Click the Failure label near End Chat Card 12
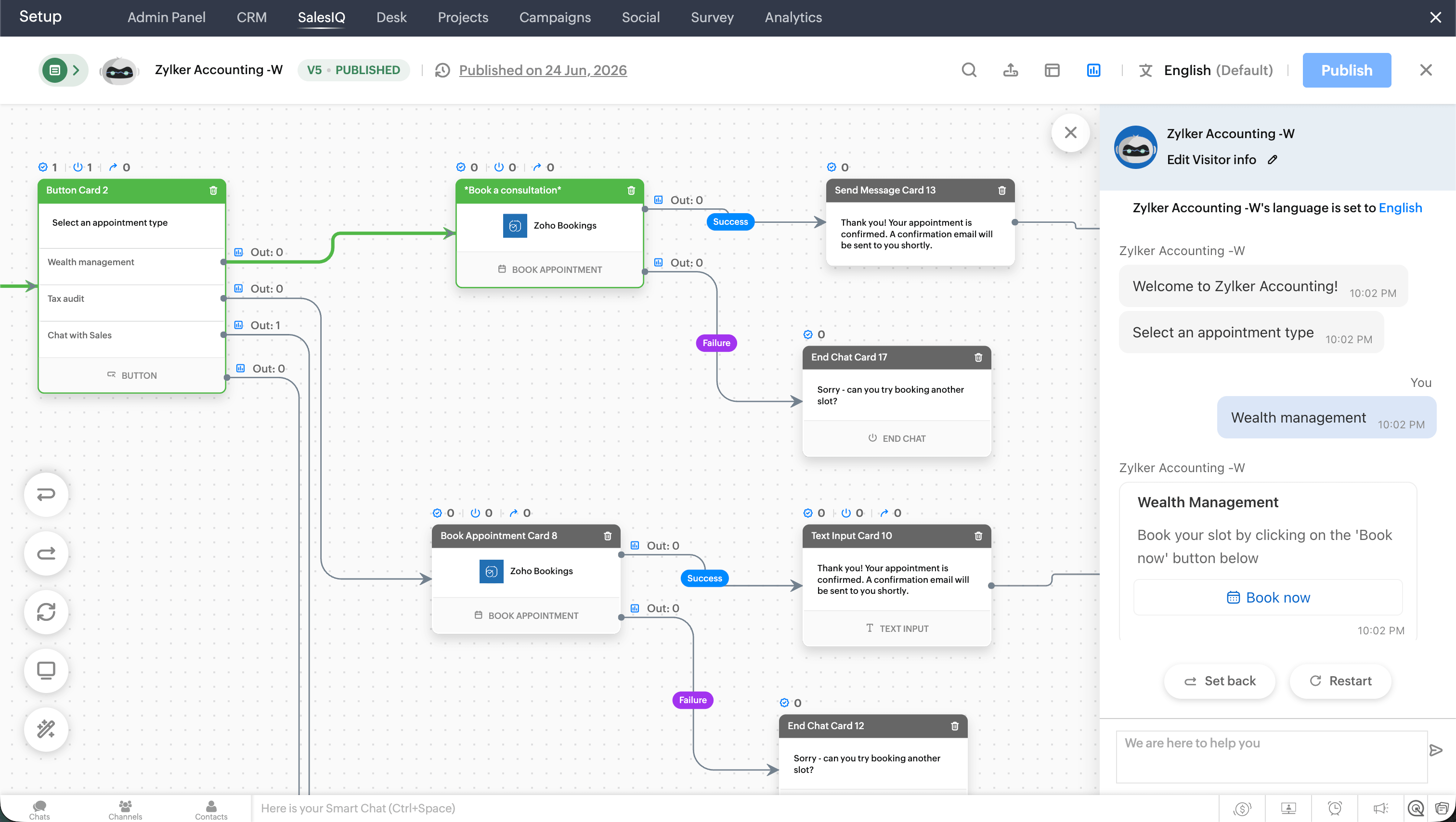 coord(692,700)
